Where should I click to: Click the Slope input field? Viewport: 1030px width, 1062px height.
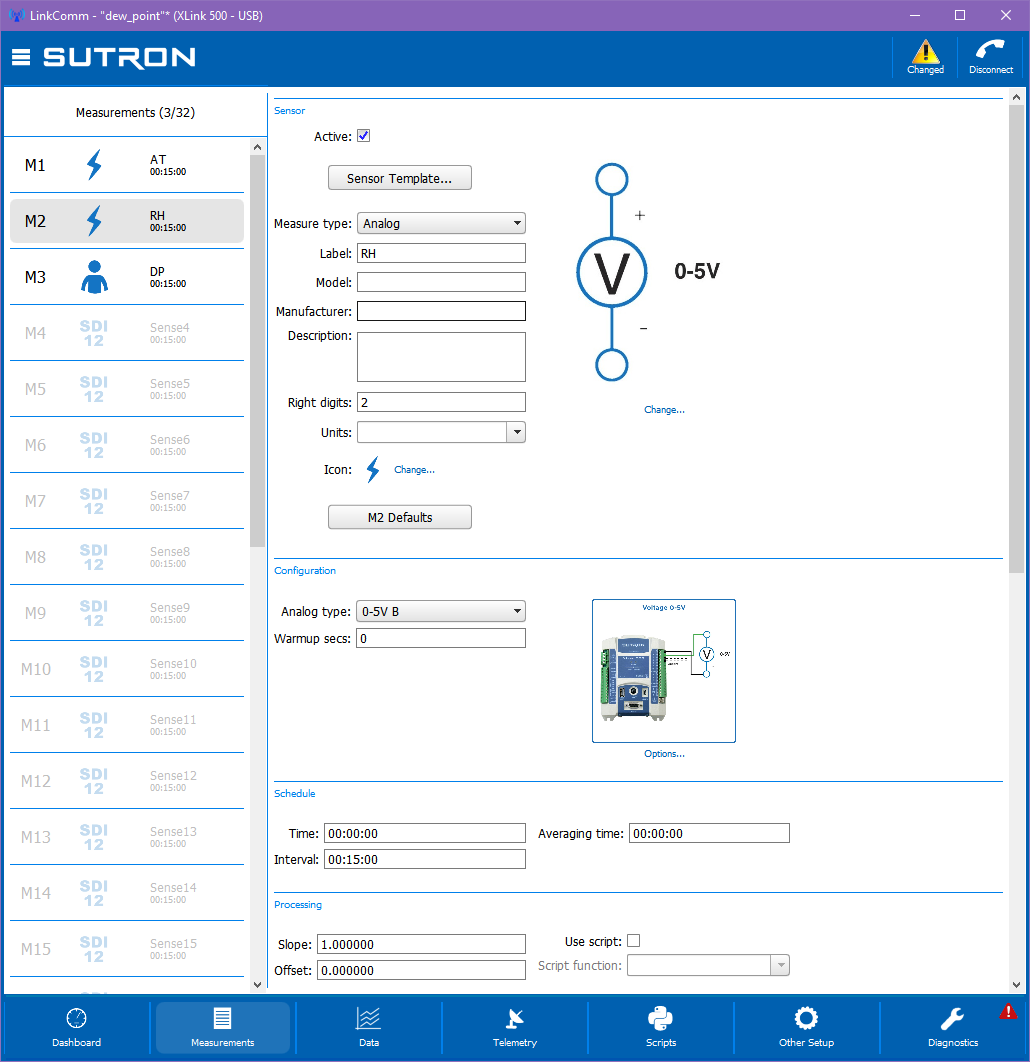(421, 944)
